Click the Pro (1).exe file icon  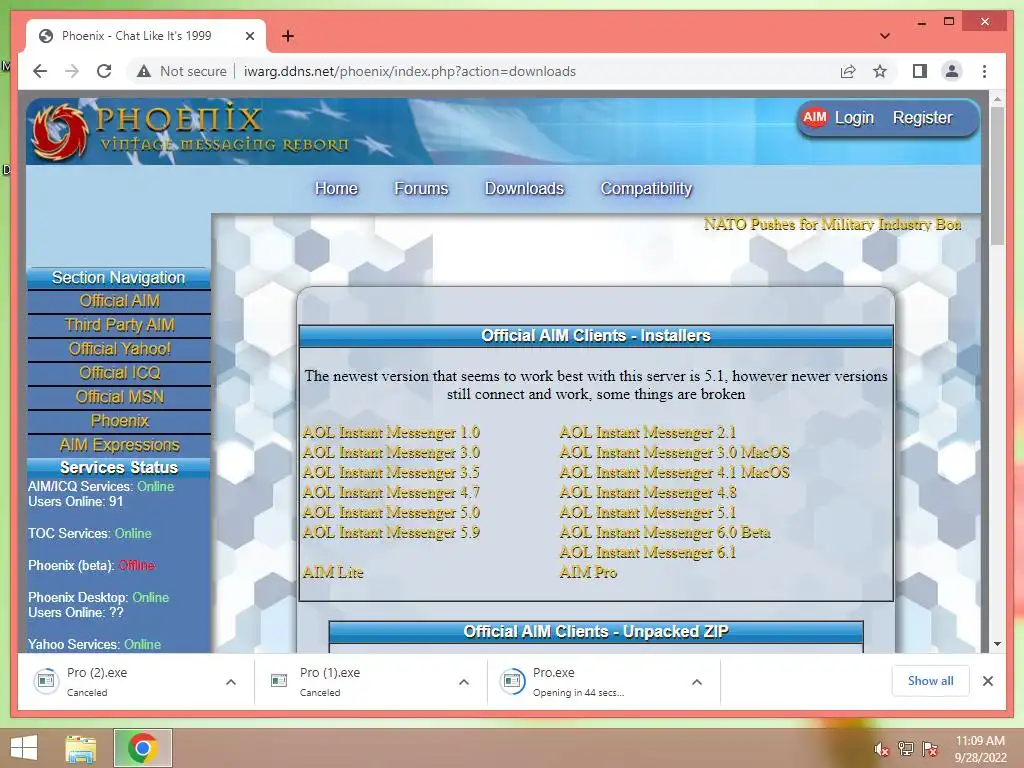pyautogui.click(x=279, y=681)
